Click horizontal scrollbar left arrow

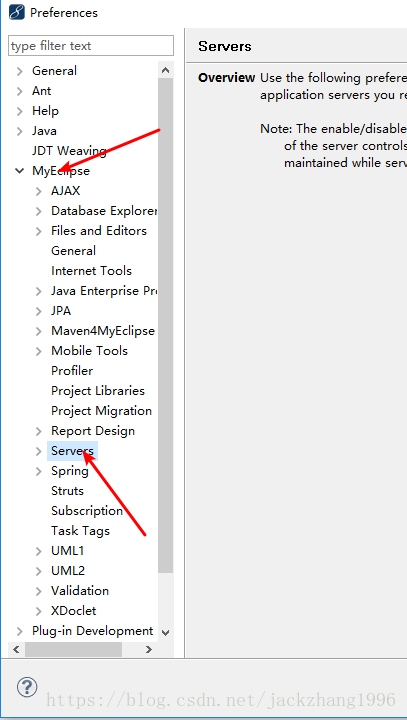tap(17, 649)
